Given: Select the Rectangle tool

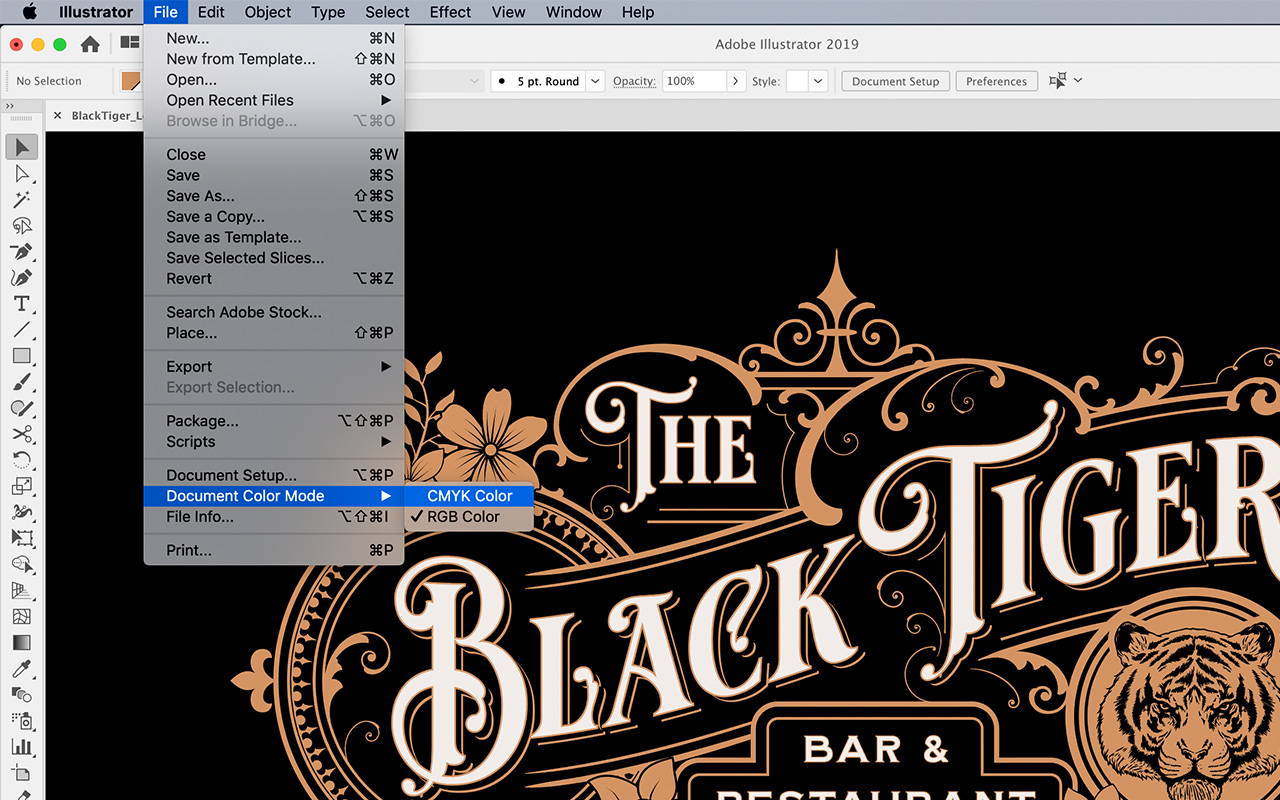Looking at the screenshot, I should click(22, 355).
